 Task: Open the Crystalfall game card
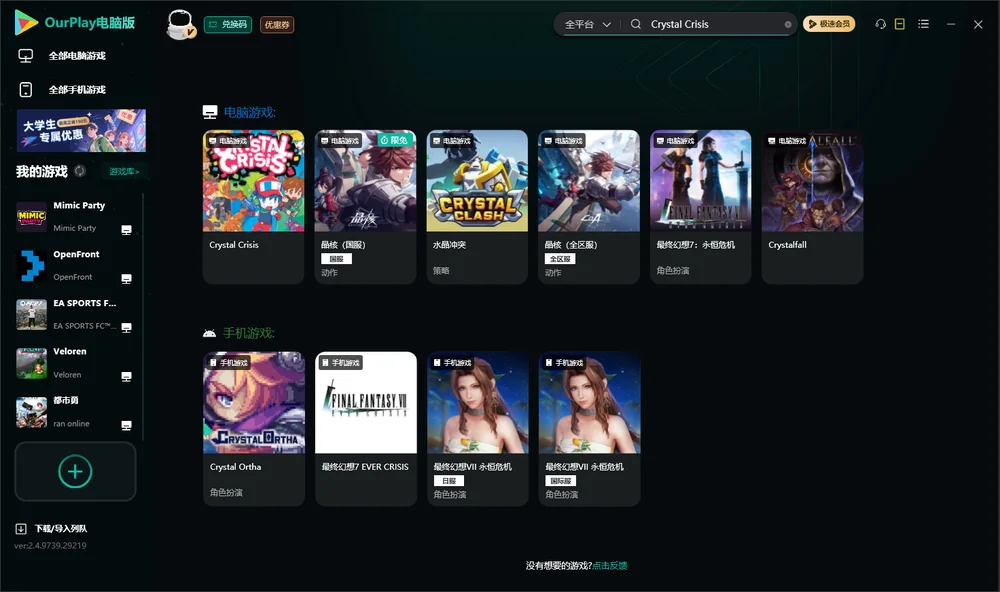pyautogui.click(x=812, y=207)
